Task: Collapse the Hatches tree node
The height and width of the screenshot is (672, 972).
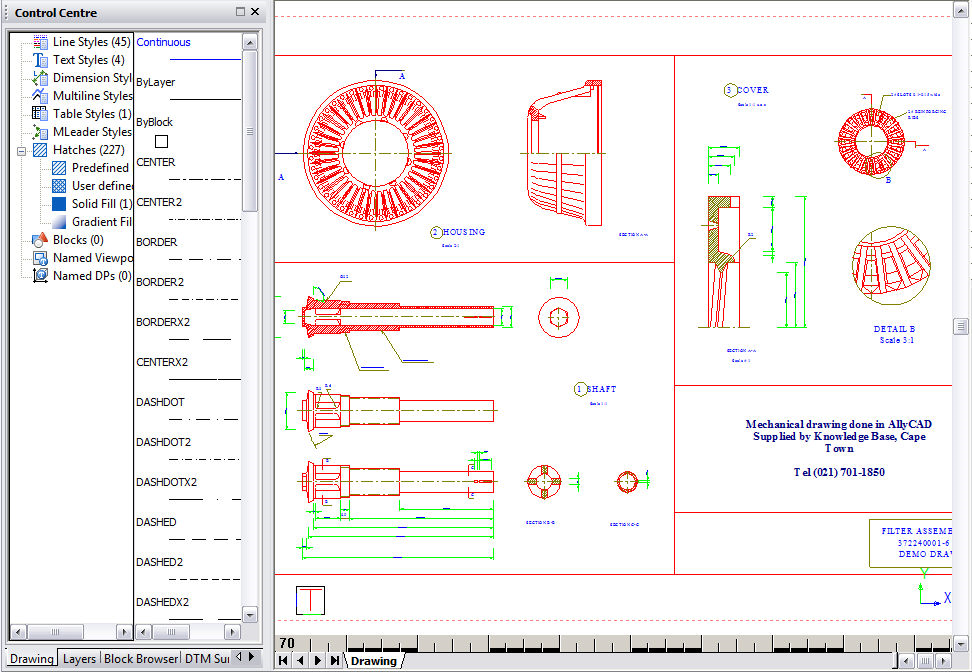Action: pos(21,150)
